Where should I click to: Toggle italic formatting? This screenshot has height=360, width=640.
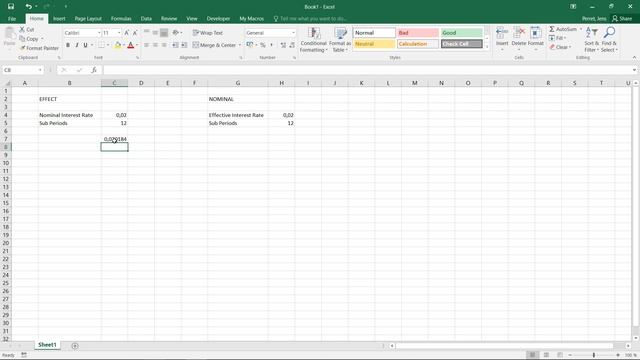coord(77,45)
